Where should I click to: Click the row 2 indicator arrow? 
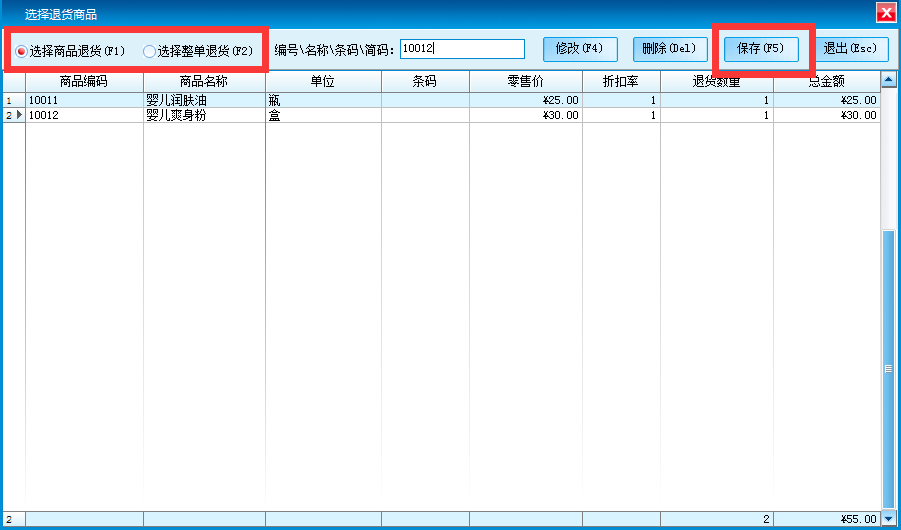click(18, 115)
